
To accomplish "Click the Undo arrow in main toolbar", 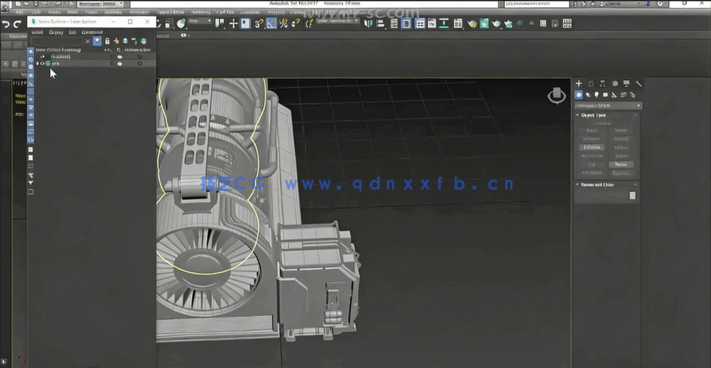I will coord(6,24).
